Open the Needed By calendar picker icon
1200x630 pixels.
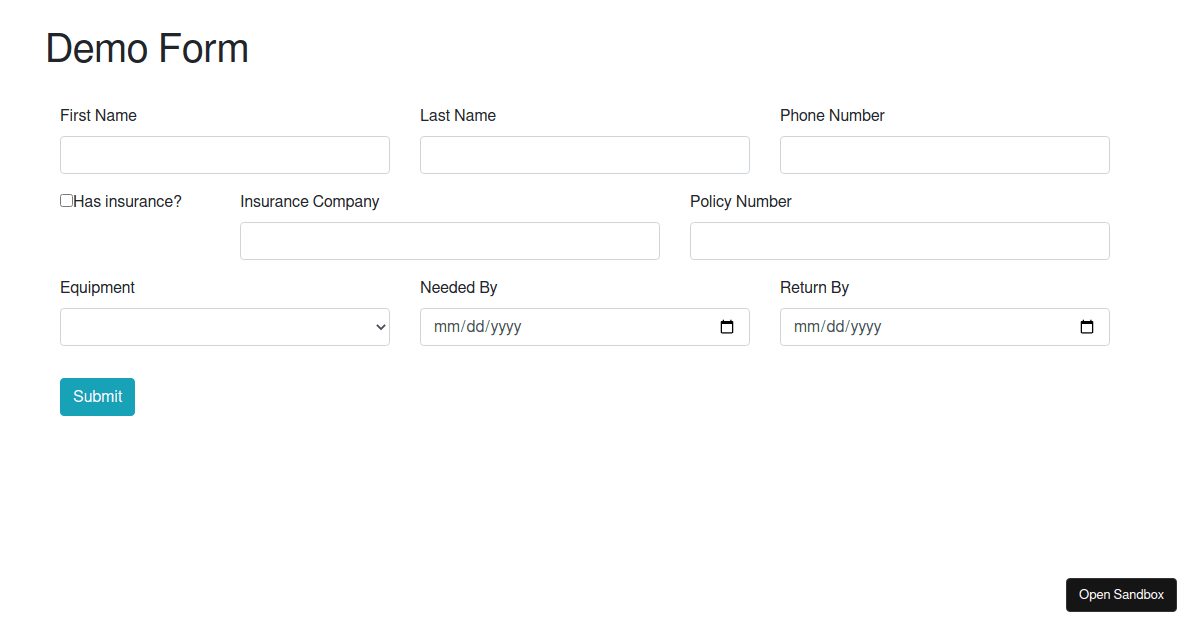pos(727,327)
